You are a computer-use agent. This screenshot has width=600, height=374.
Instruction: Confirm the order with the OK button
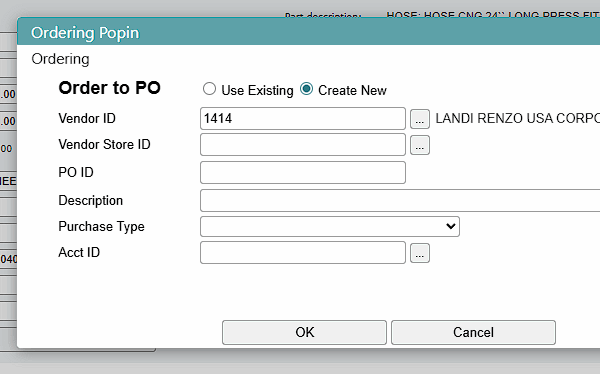click(304, 332)
